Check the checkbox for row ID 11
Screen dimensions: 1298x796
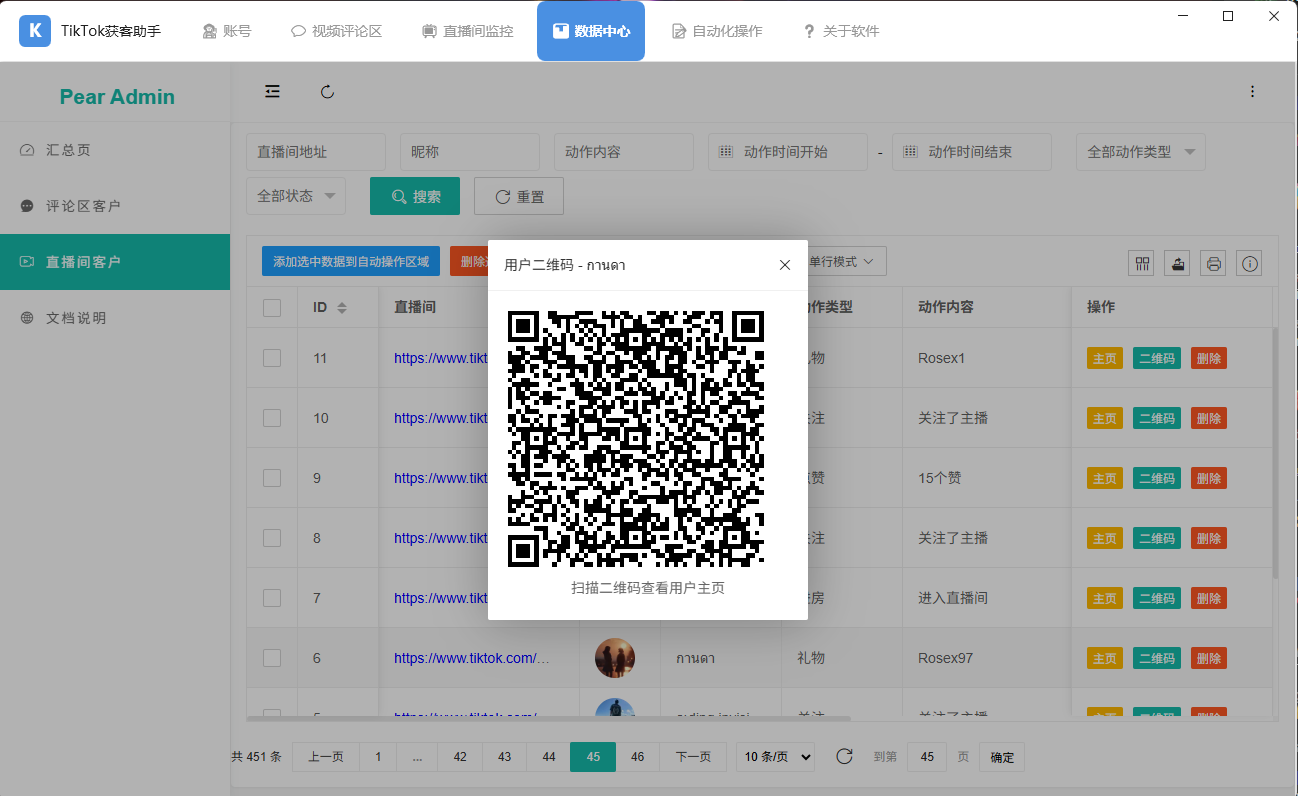272,358
